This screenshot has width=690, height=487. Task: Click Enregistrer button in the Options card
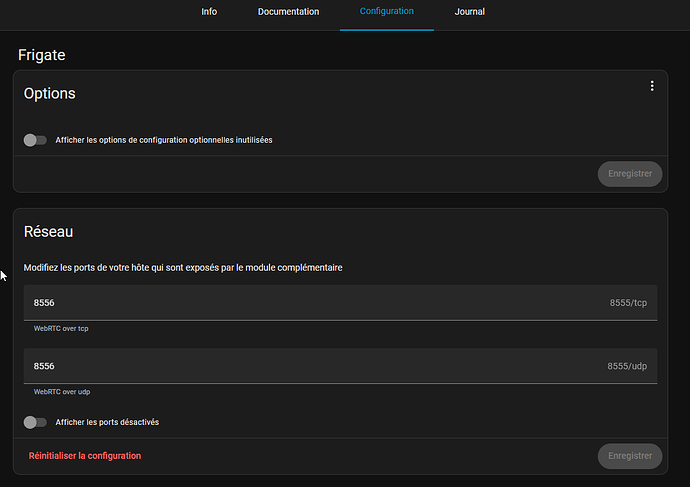pos(629,173)
